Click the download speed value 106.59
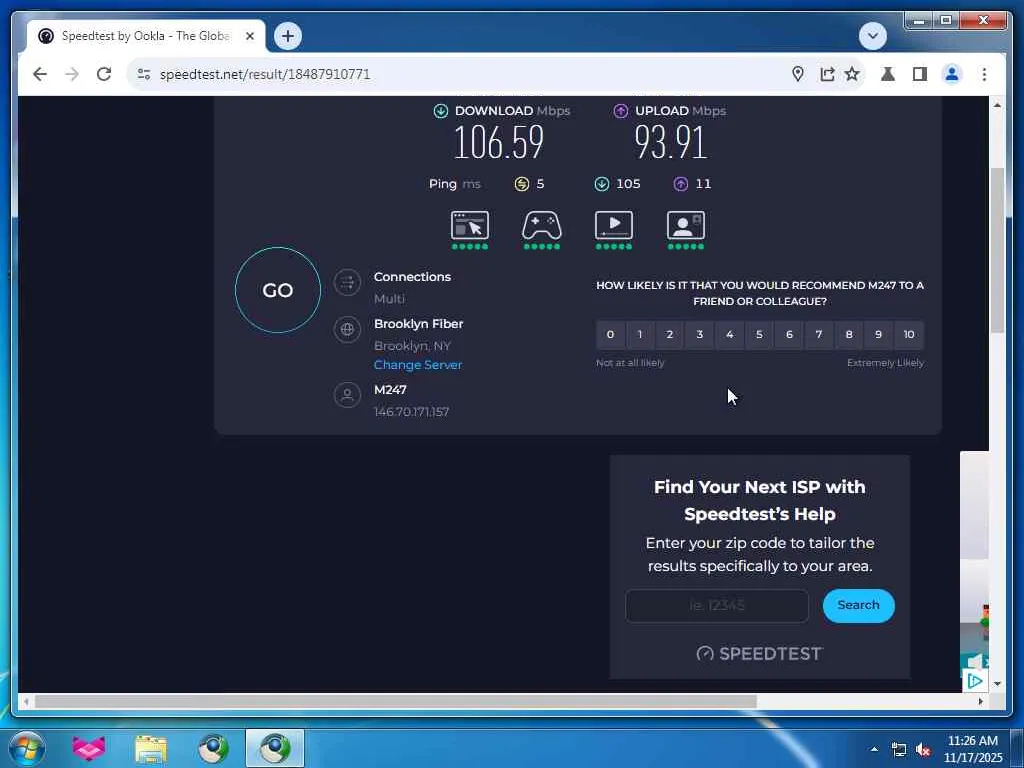1024x768 pixels. tap(499, 142)
